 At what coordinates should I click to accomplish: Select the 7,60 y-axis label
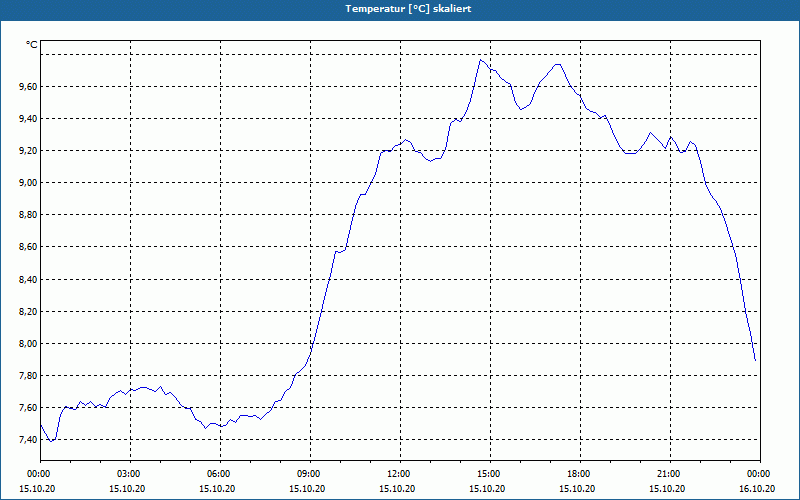coord(28,408)
